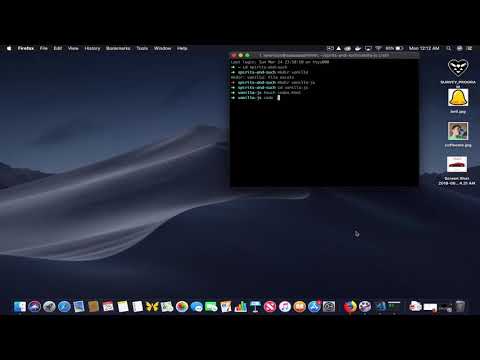Open FaceTime green icon in dock

(211, 306)
